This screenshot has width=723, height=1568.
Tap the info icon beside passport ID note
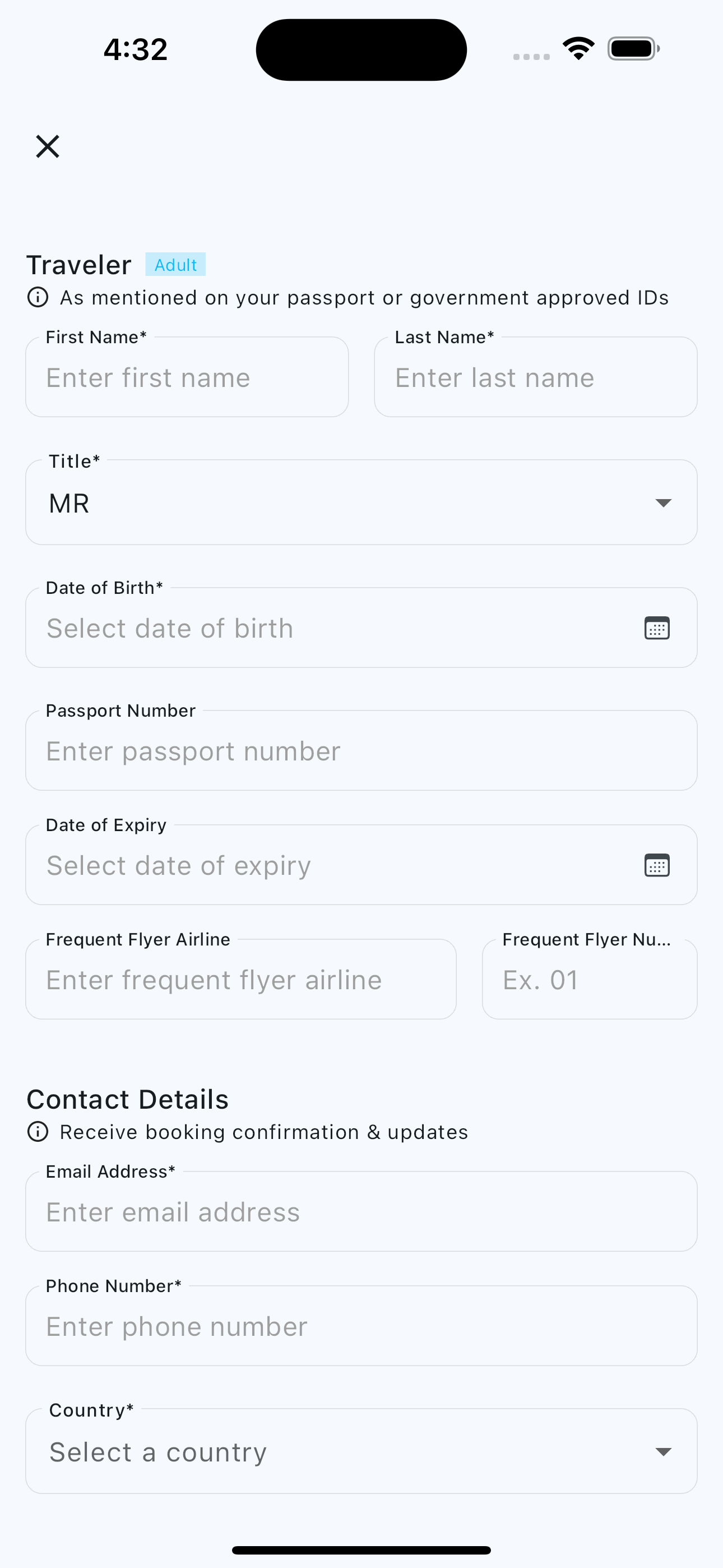pyautogui.click(x=38, y=298)
